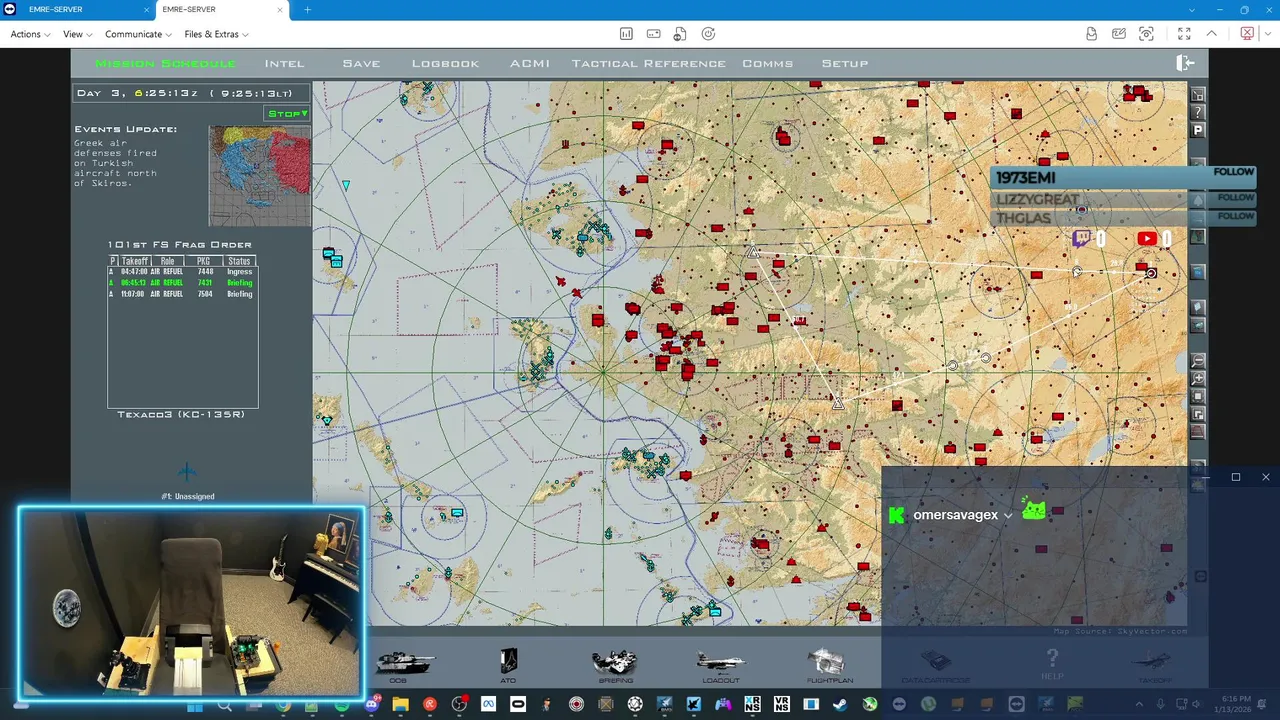Expand the Actions menu

coord(30,34)
